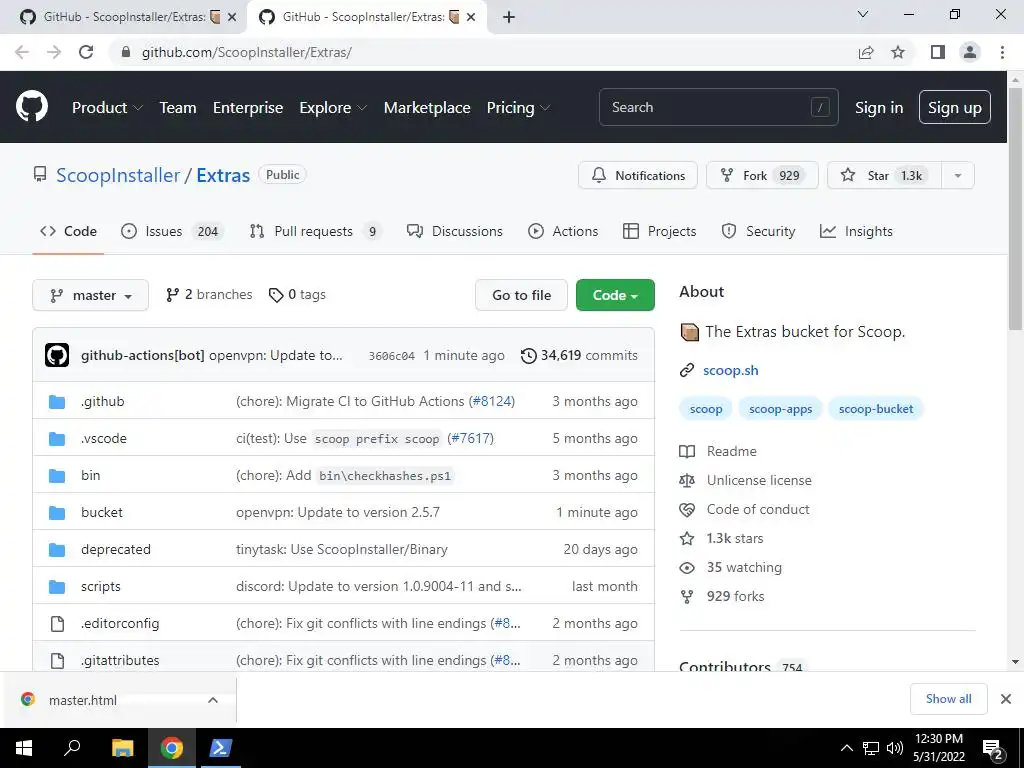Star the Extras repository
Image resolution: width=1024 pixels, height=768 pixels.
click(884, 175)
